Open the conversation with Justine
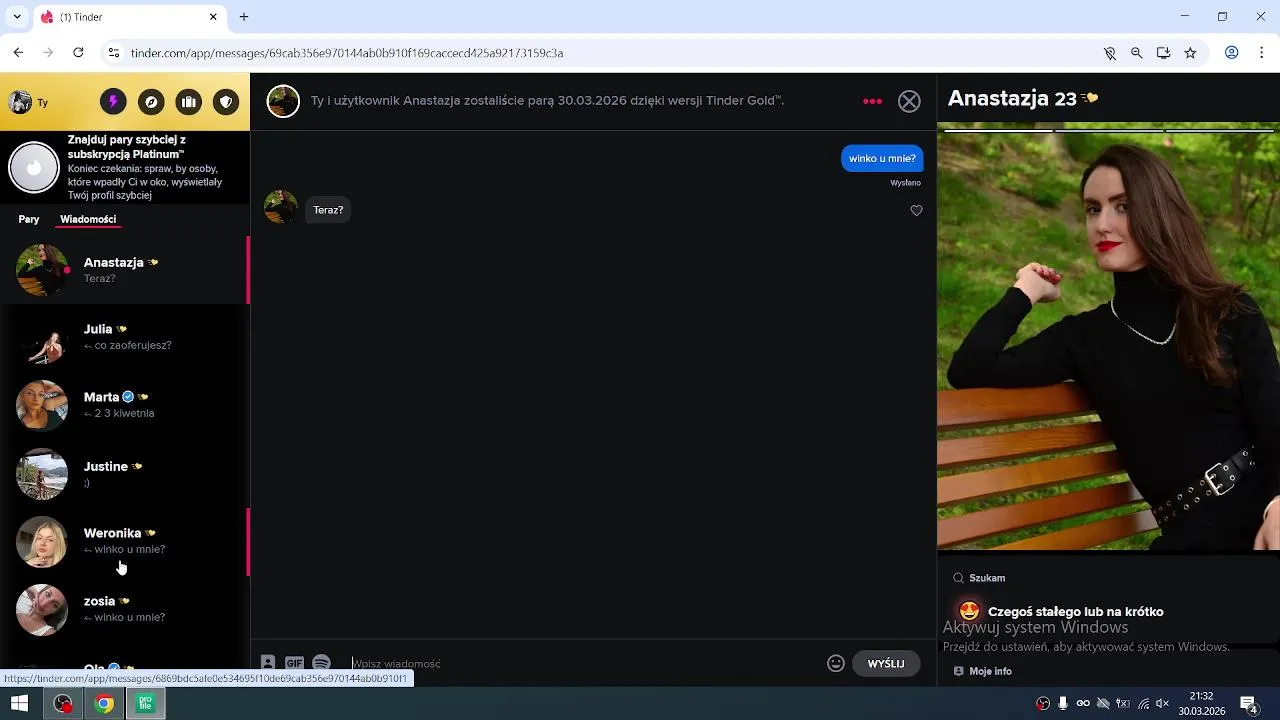Viewport: 1280px width, 720px height. [124, 474]
